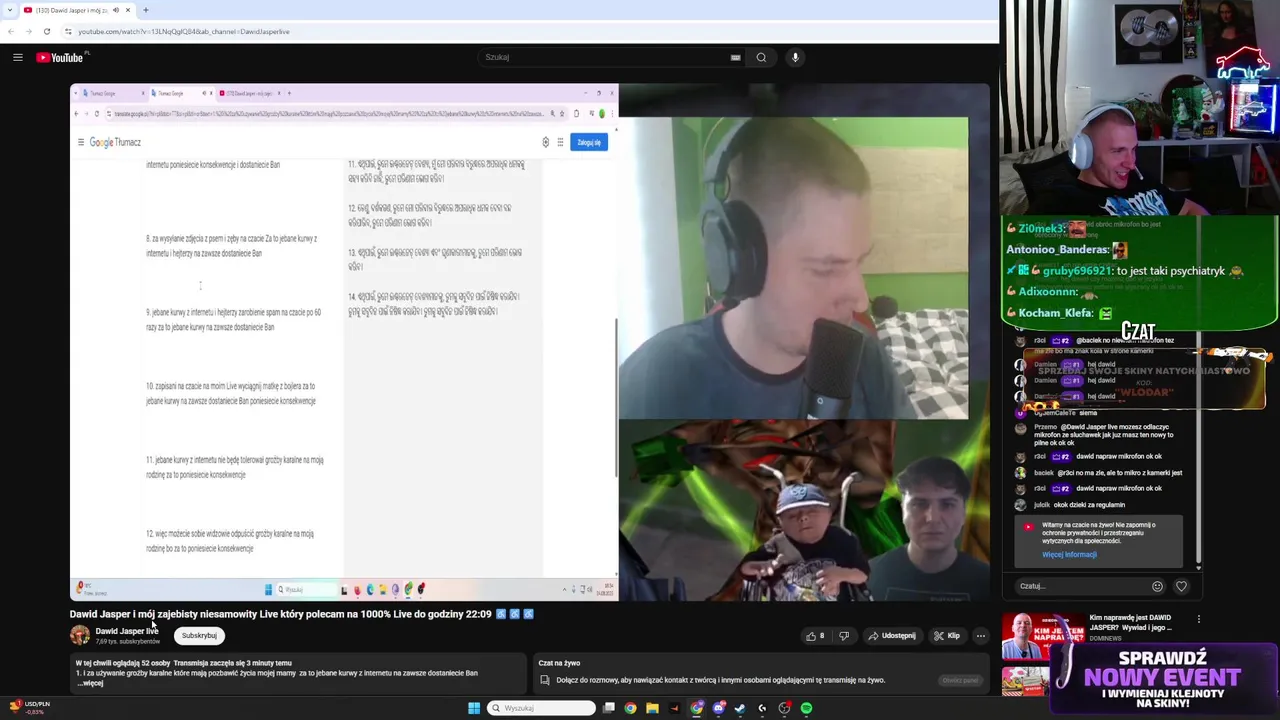1280x720 pixels.
Task: Open options for Kim naprawdę jest recommendation
Action: tap(1199, 619)
